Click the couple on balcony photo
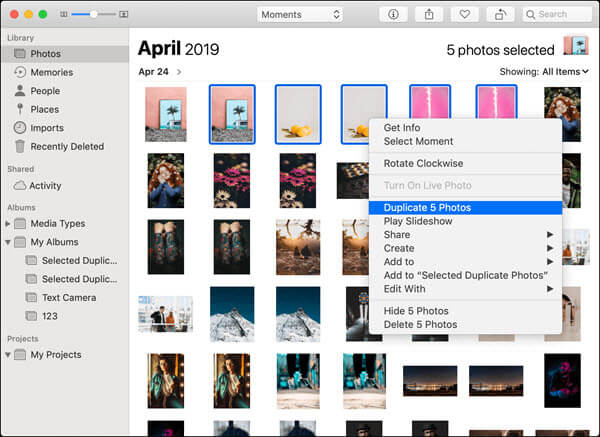Image resolution: width=600 pixels, height=437 pixels. pos(166,314)
